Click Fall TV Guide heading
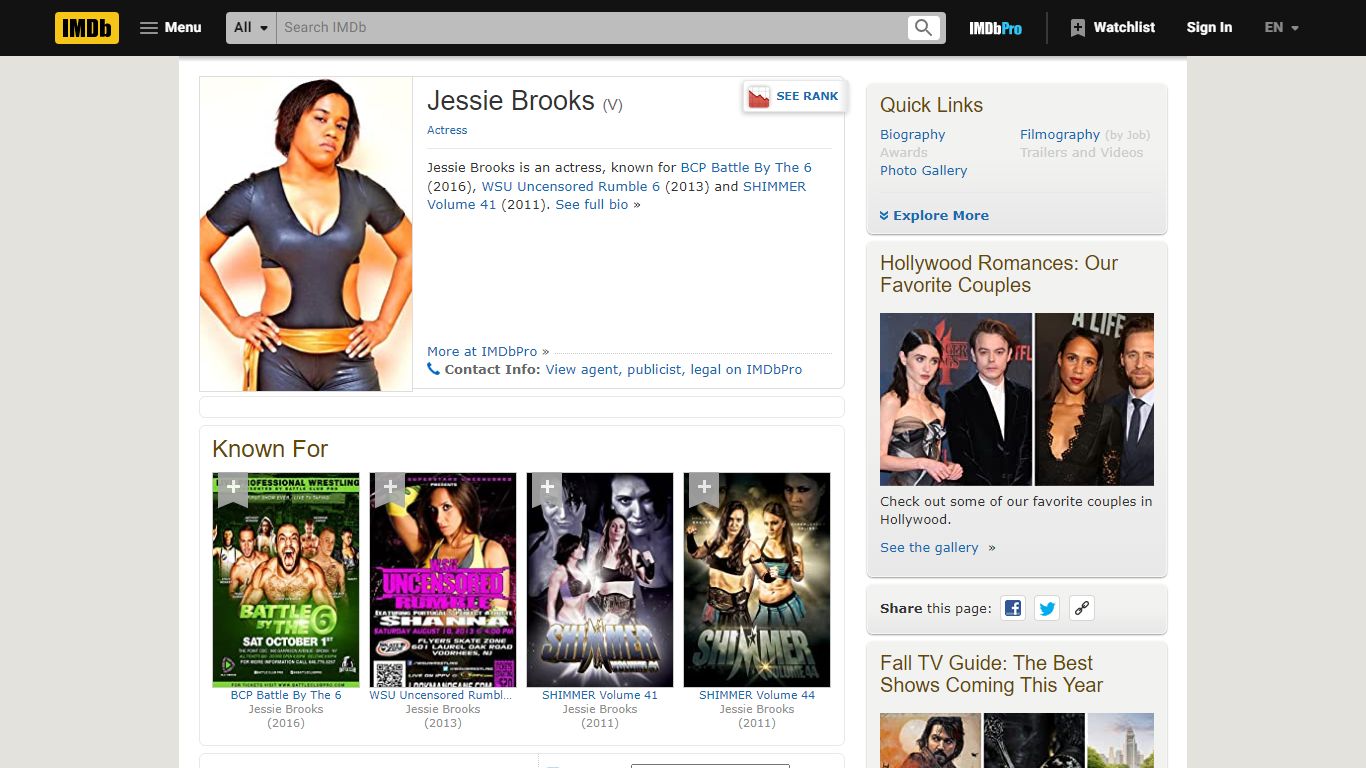 coord(991,674)
